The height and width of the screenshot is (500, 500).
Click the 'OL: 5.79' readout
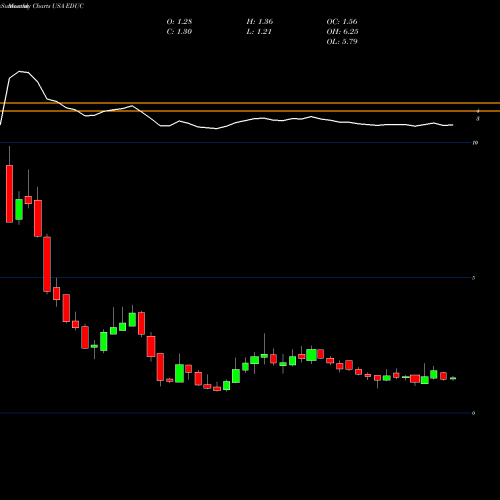342,41
